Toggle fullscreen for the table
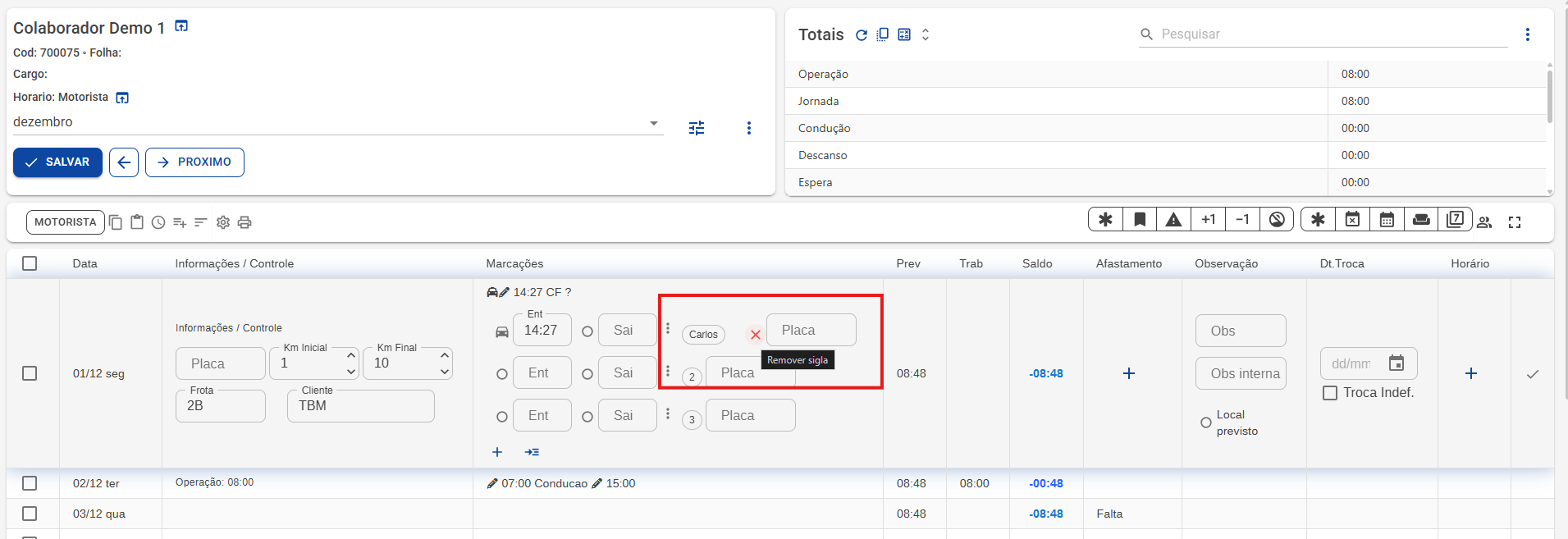 point(1515,222)
